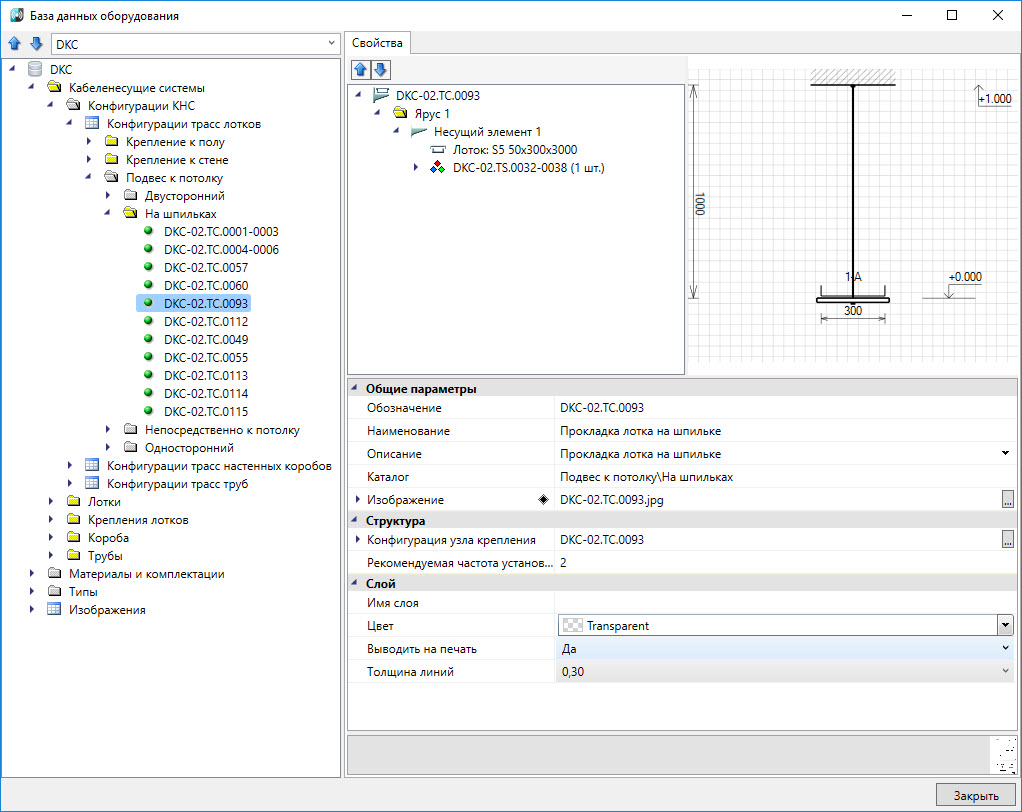The image size is (1022, 812).
Task: Click the На шпильках folder icon
Action: [x=130, y=213]
